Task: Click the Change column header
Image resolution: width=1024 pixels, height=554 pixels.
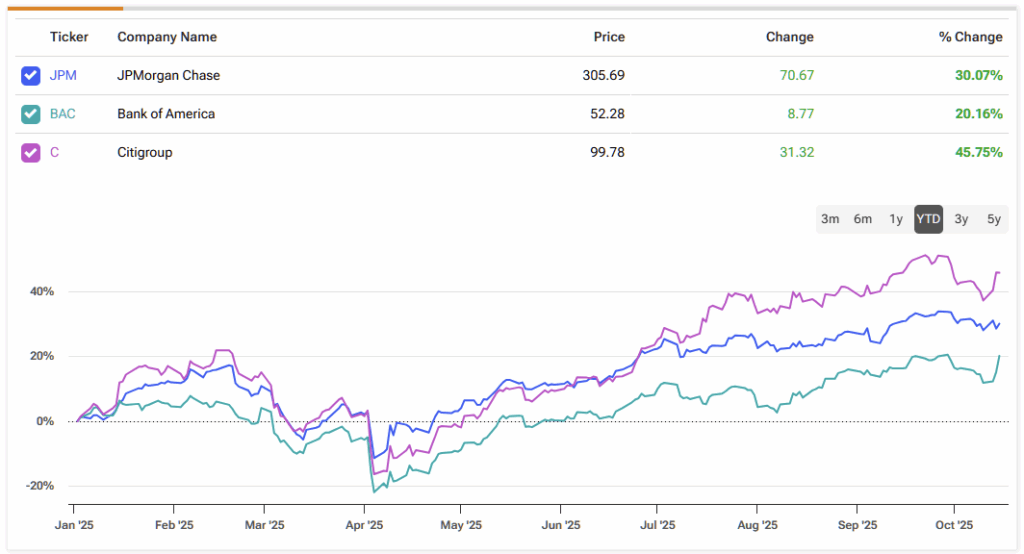Action: (x=789, y=37)
